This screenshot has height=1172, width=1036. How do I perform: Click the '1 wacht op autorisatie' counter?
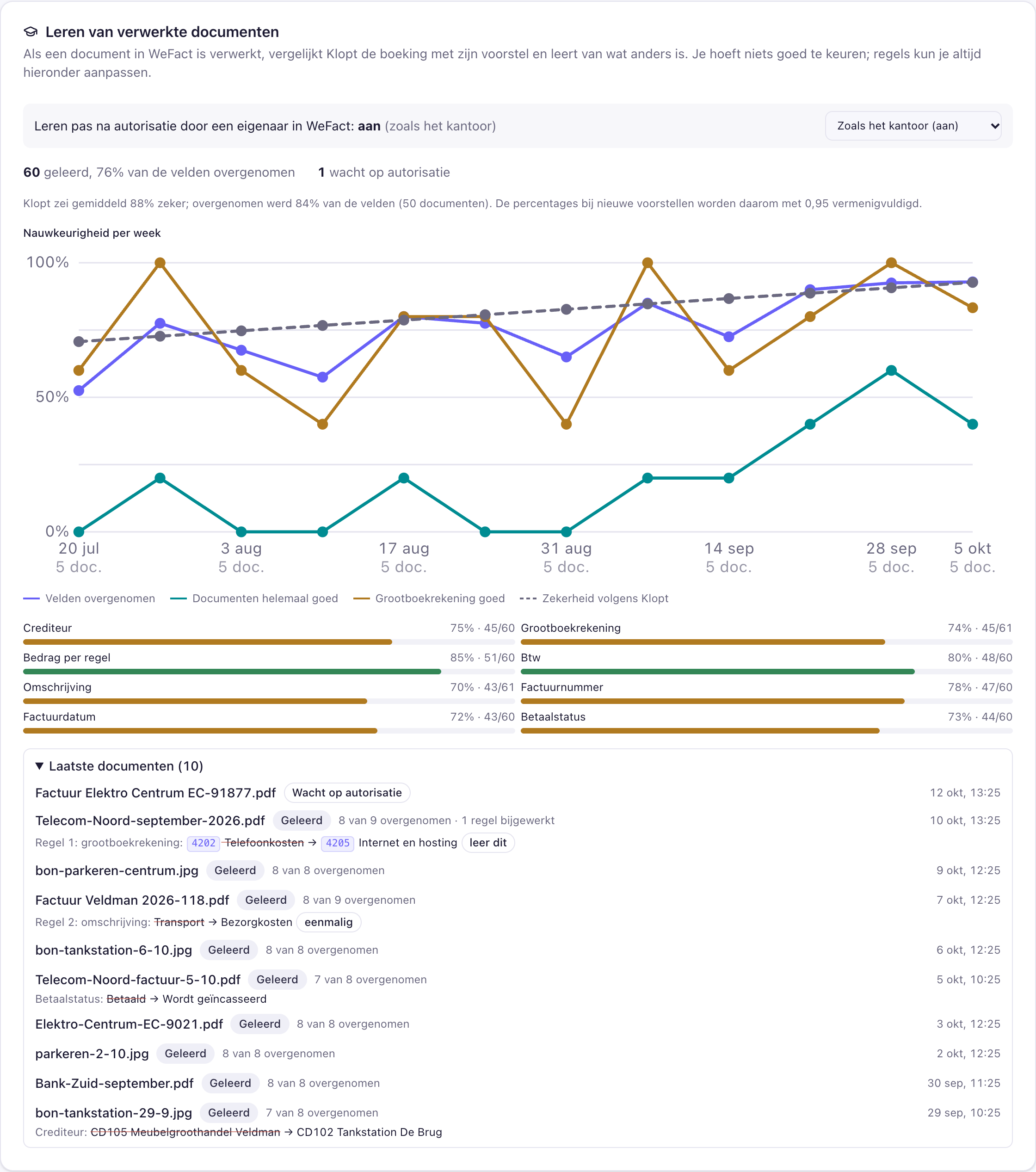click(x=383, y=172)
